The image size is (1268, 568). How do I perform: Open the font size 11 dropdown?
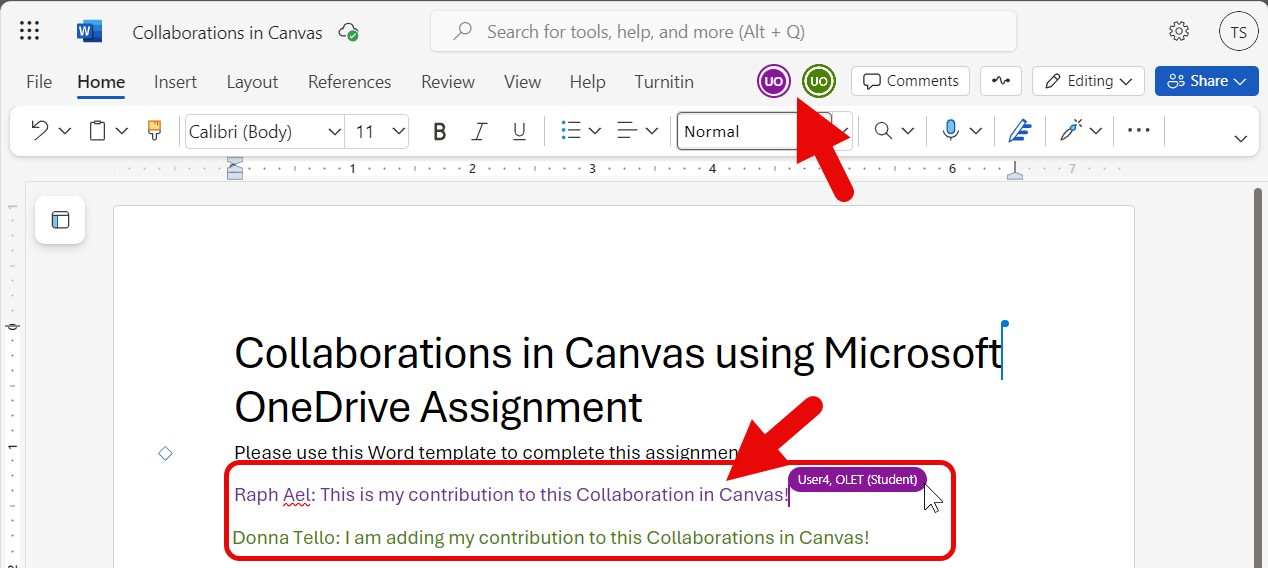377,131
